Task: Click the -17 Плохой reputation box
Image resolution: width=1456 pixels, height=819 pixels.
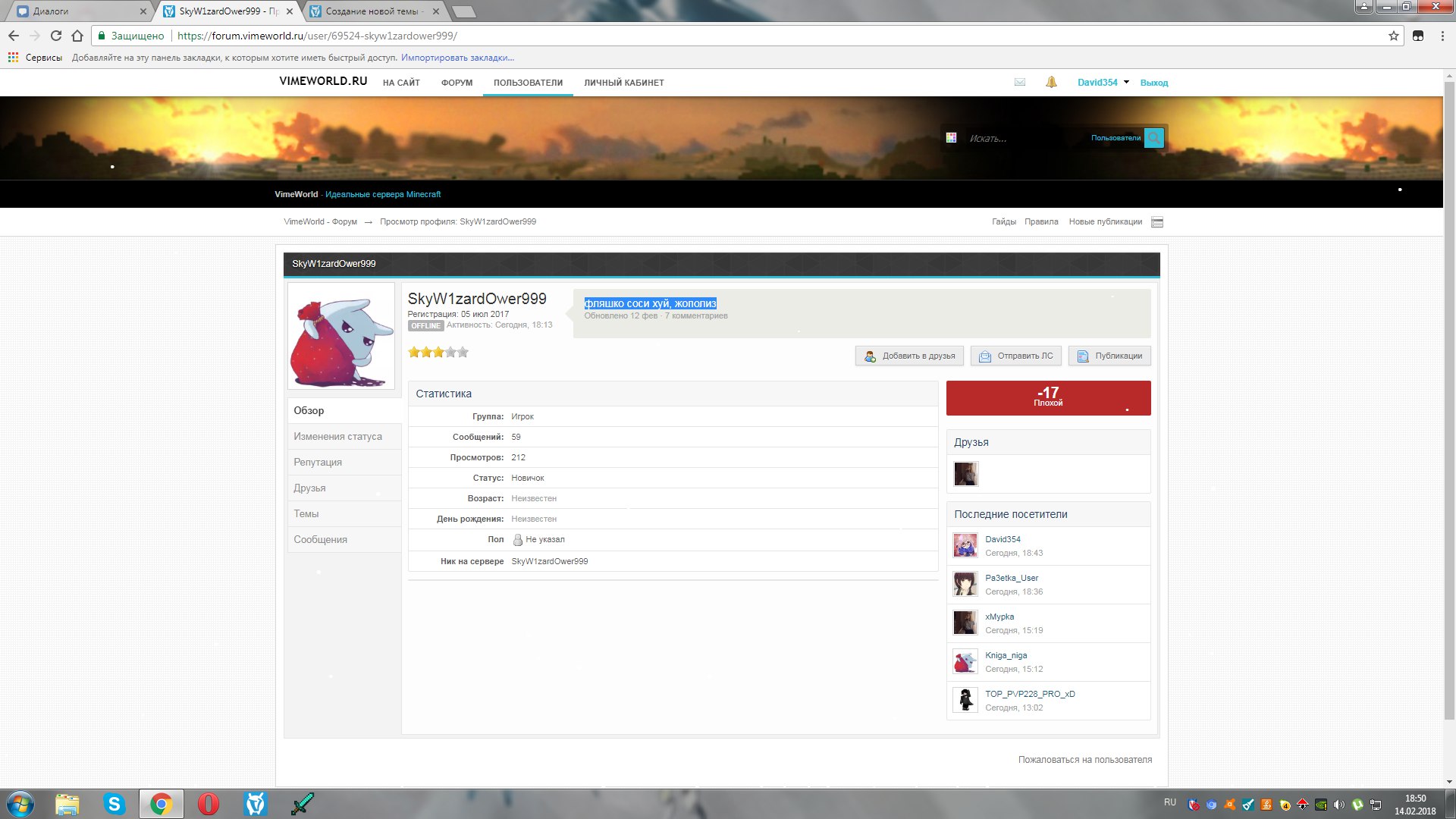Action: click(1048, 398)
